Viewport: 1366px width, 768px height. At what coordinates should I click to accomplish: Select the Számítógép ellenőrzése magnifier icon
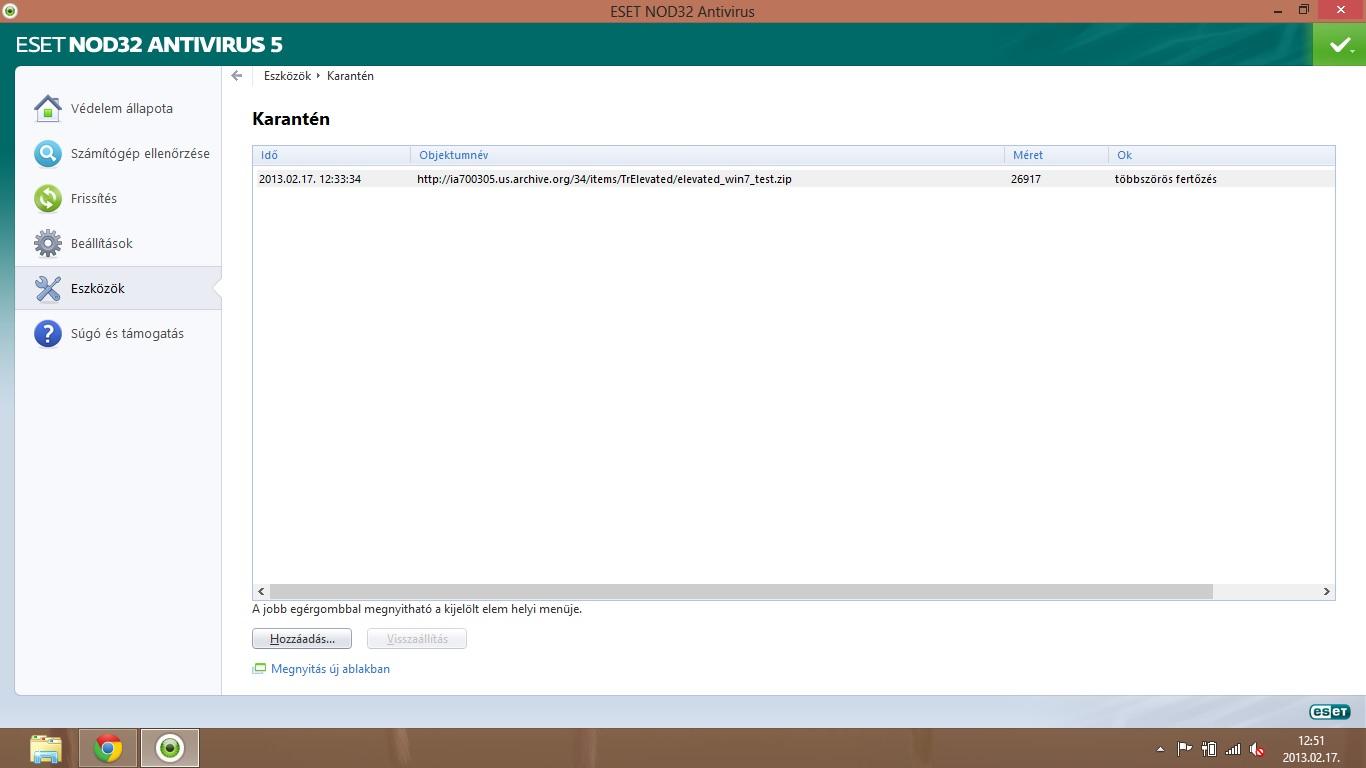tap(47, 153)
